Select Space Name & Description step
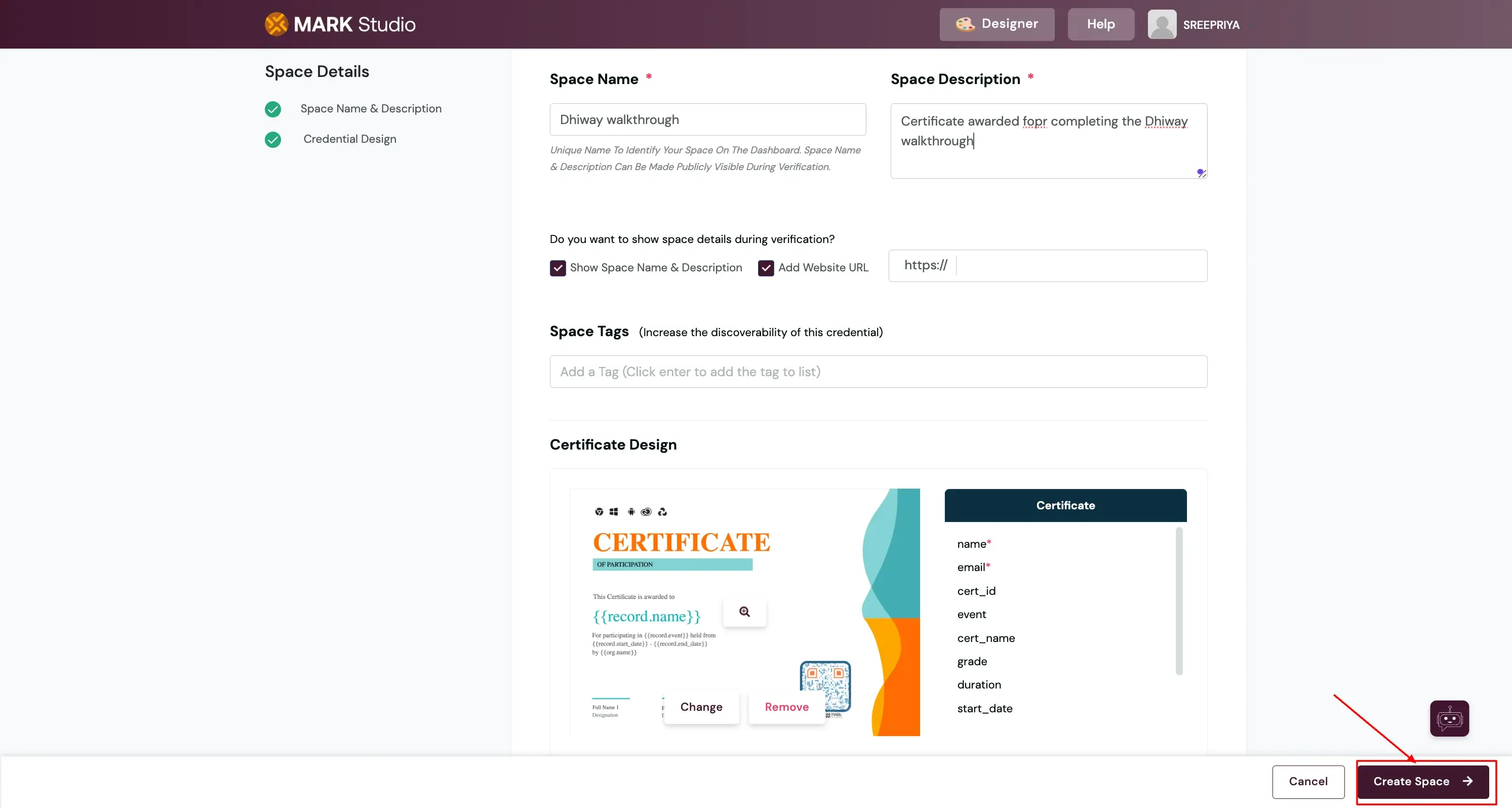 point(370,108)
